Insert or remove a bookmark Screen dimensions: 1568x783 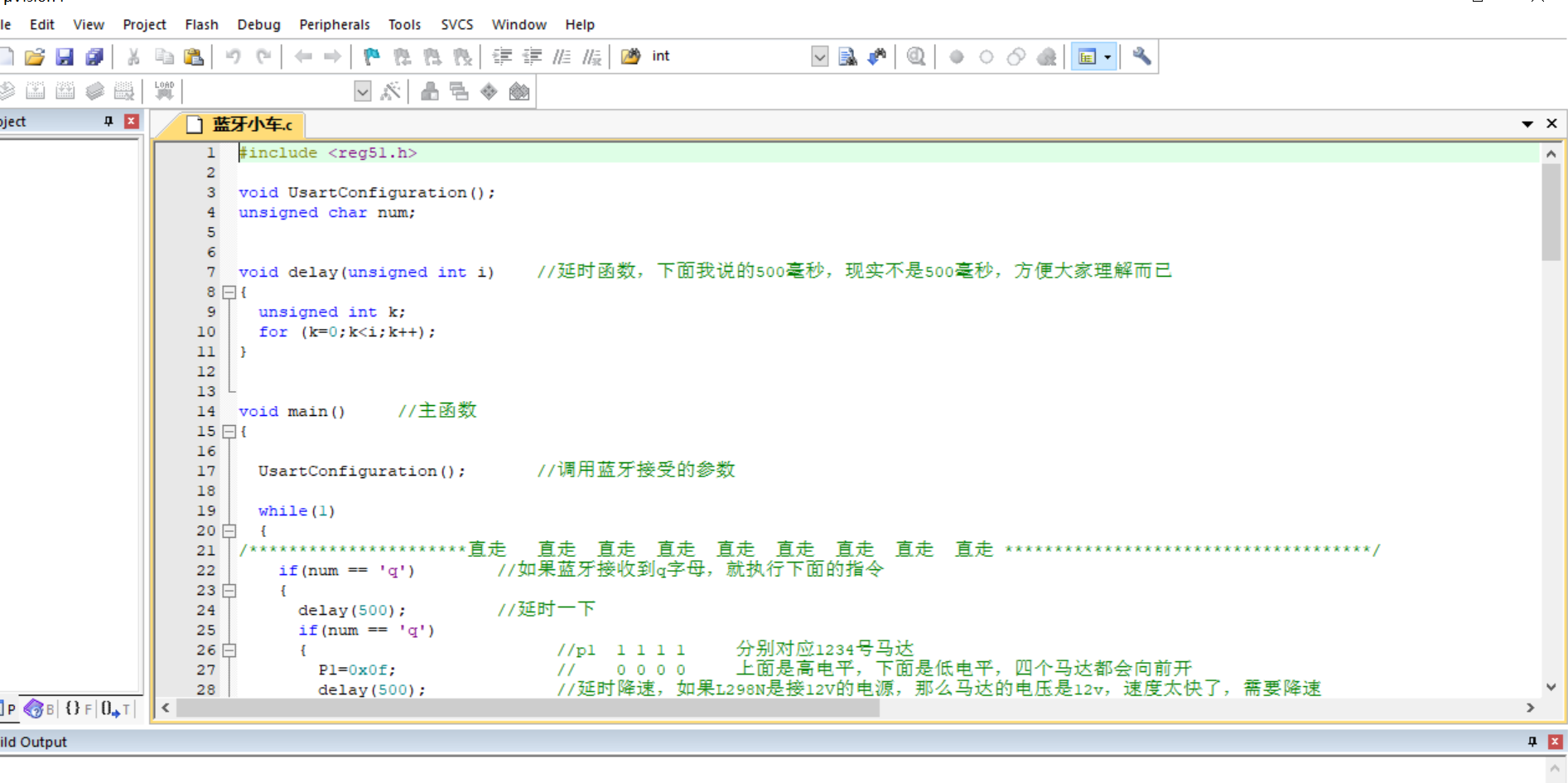coord(372,56)
